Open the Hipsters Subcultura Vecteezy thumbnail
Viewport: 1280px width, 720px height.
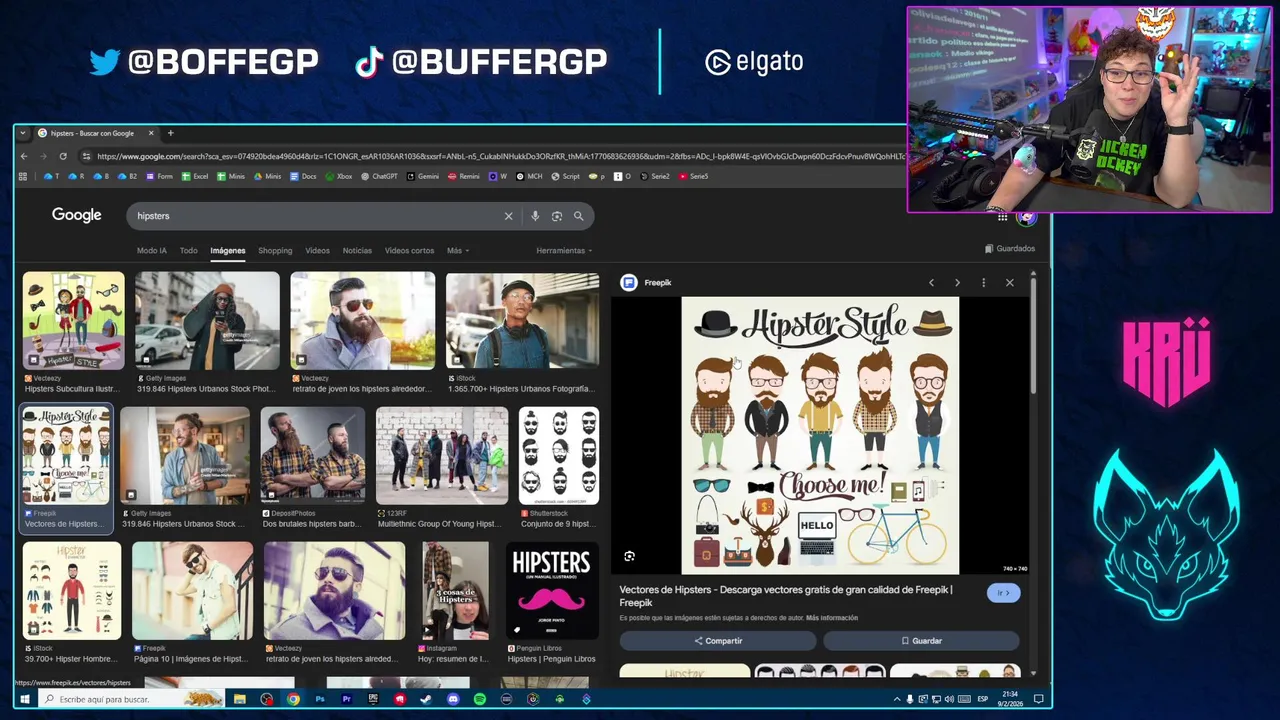click(x=74, y=320)
